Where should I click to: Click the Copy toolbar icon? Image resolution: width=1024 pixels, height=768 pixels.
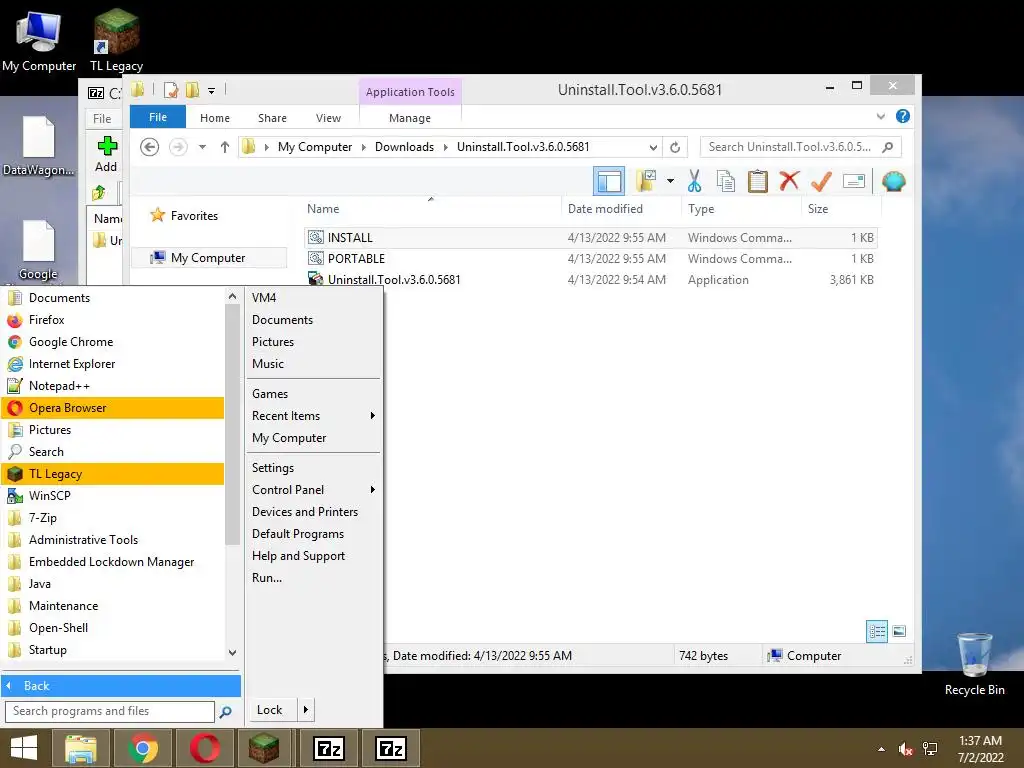click(x=726, y=181)
